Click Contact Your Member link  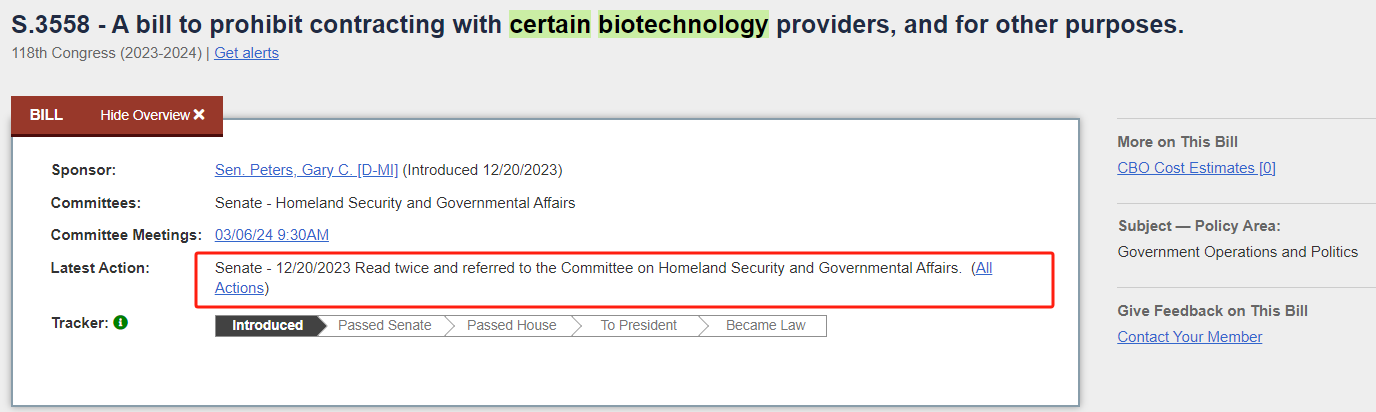pyautogui.click(x=1189, y=337)
